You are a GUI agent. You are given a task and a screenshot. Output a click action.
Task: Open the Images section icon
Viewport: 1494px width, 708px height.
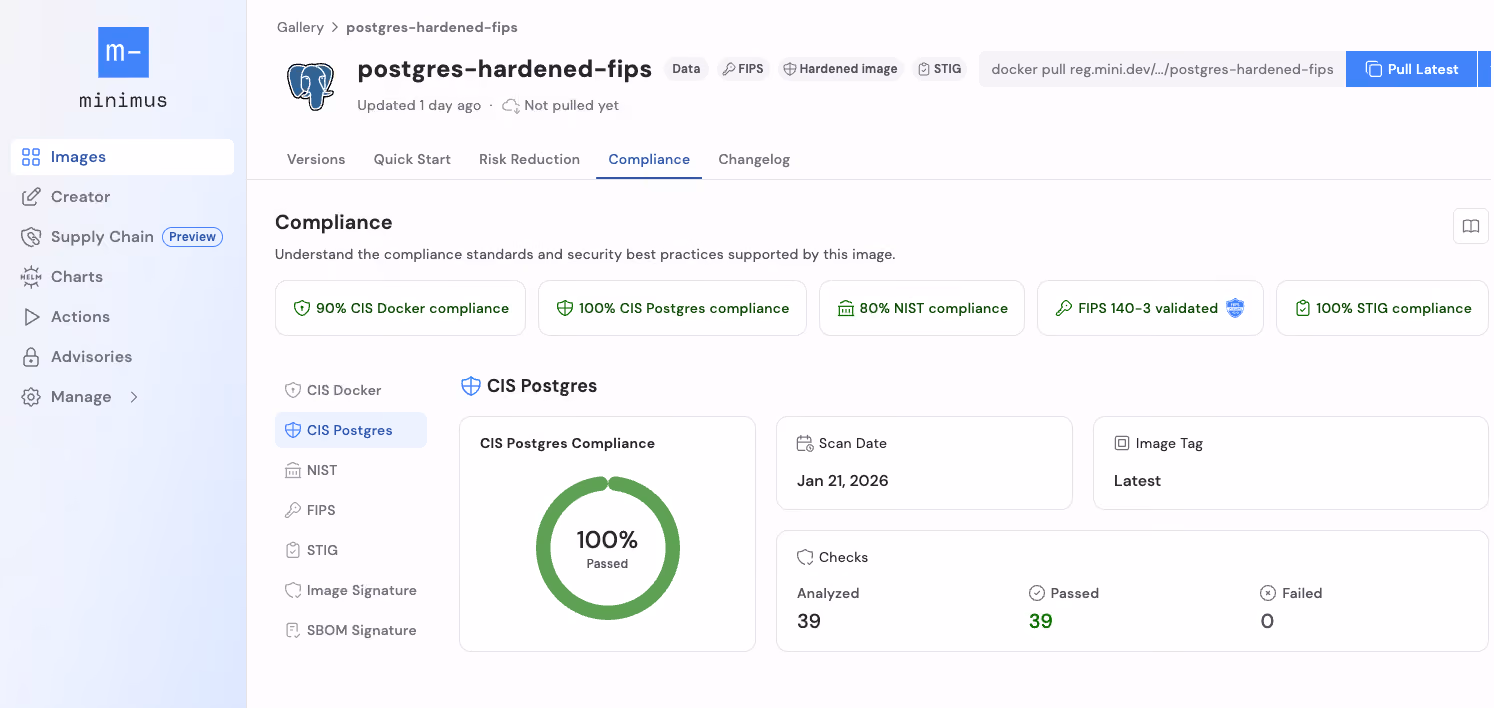(31, 157)
